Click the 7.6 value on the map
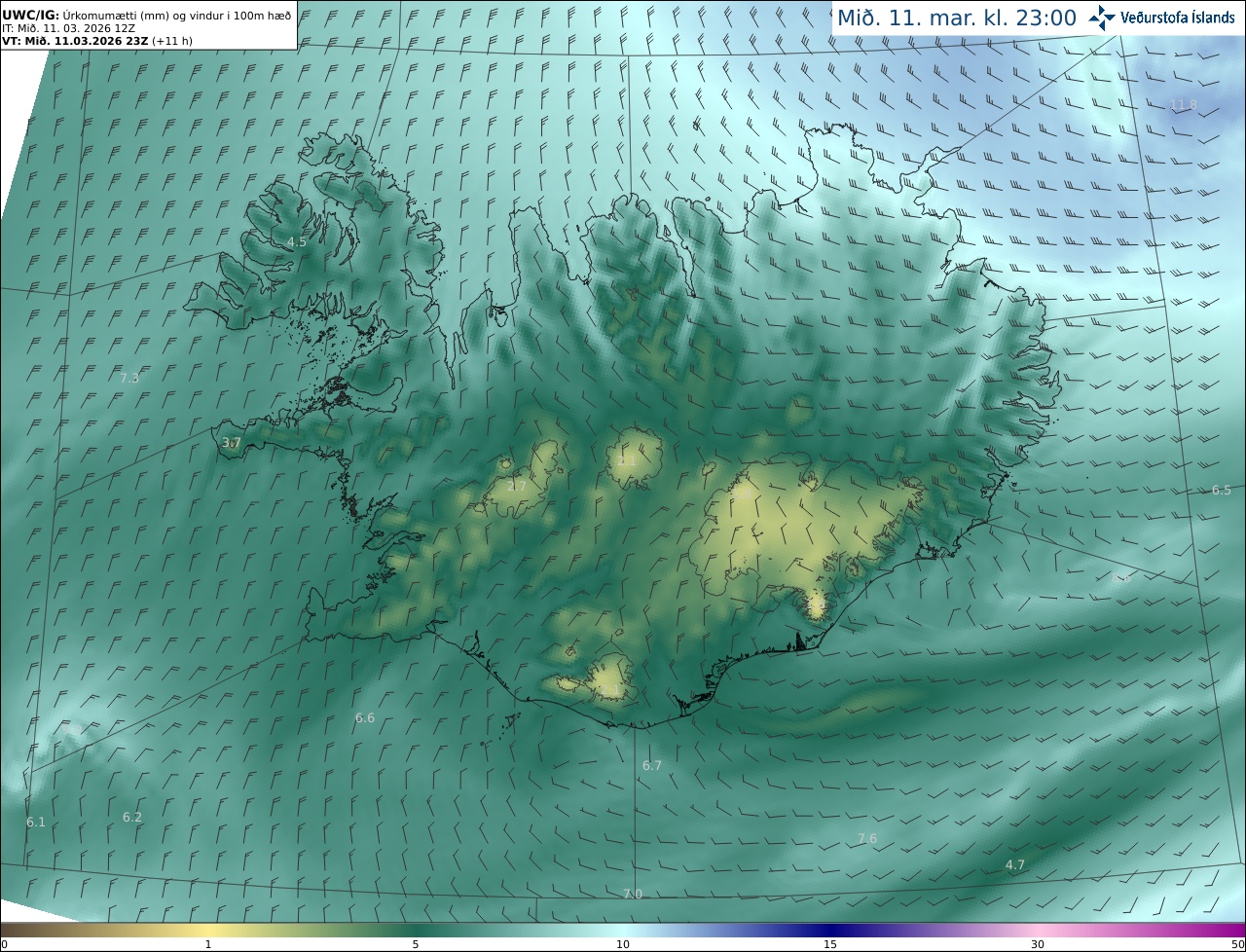Viewport: 1246px width, 952px height. tap(867, 838)
